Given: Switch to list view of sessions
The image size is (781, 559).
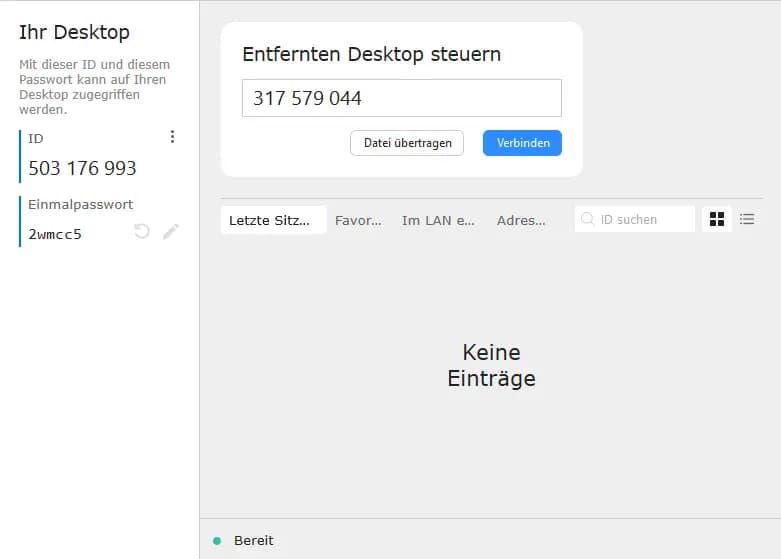Looking at the screenshot, I should (x=747, y=219).
